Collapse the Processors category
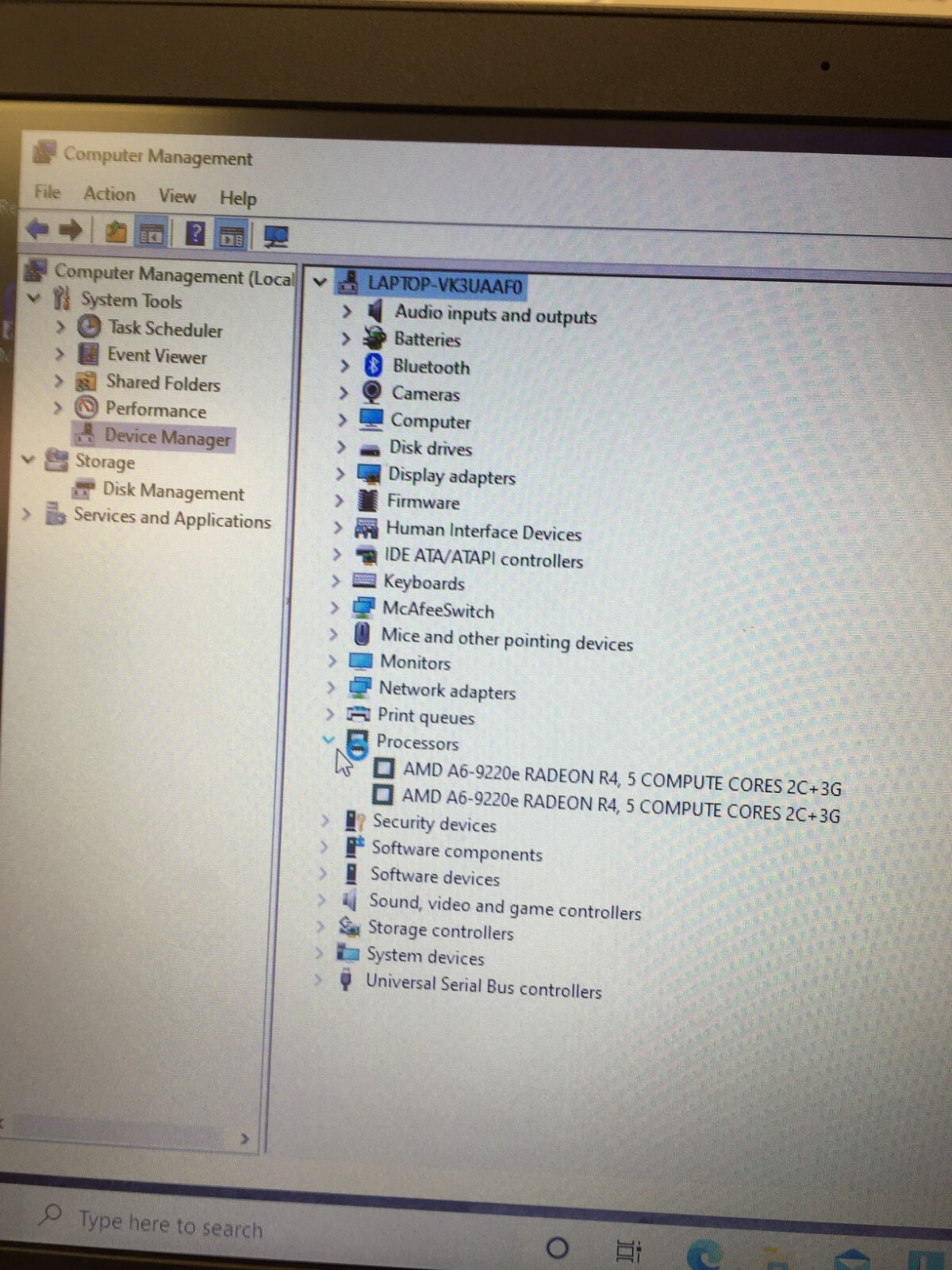Image resolution: width=952 pixels, height=1270 pixels. click(x=328, y=739)
